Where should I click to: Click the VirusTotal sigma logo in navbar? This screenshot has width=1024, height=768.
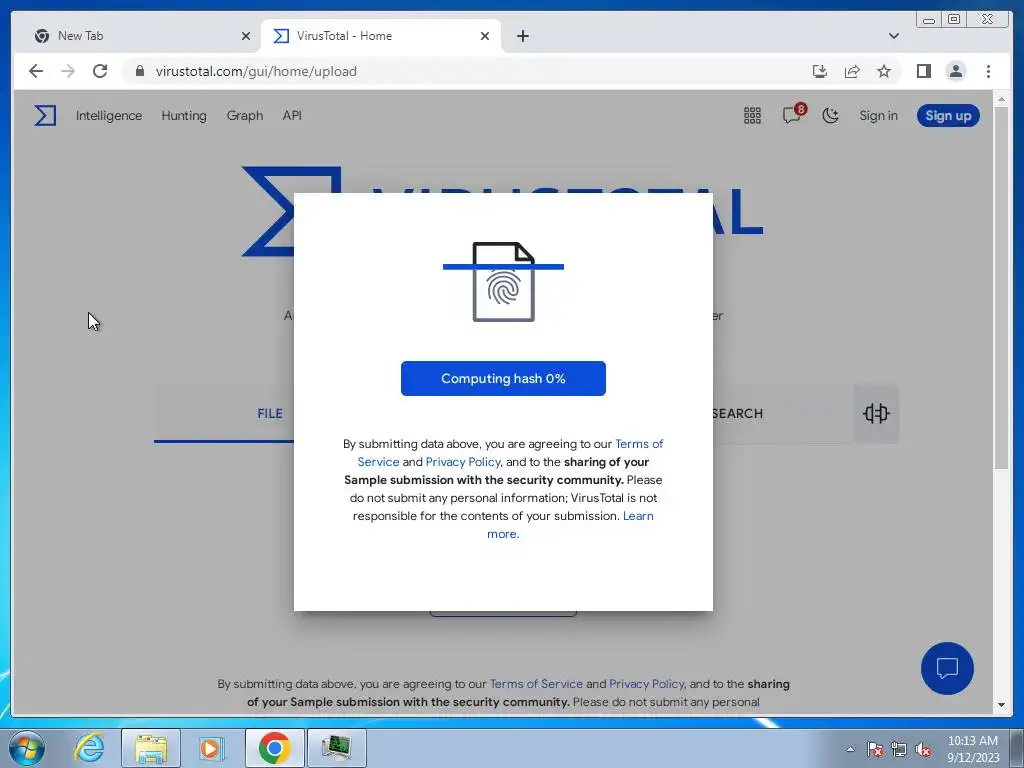(45, 116)
